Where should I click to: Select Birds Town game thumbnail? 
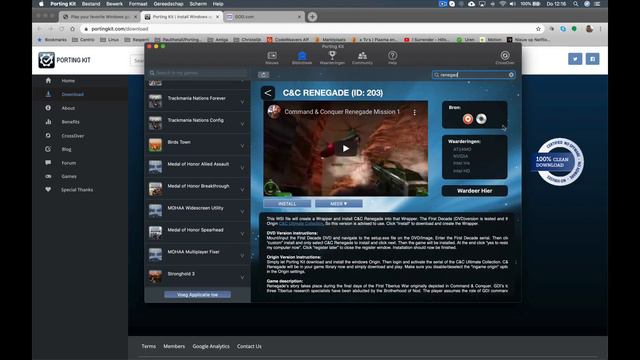[x=155, y=145]
